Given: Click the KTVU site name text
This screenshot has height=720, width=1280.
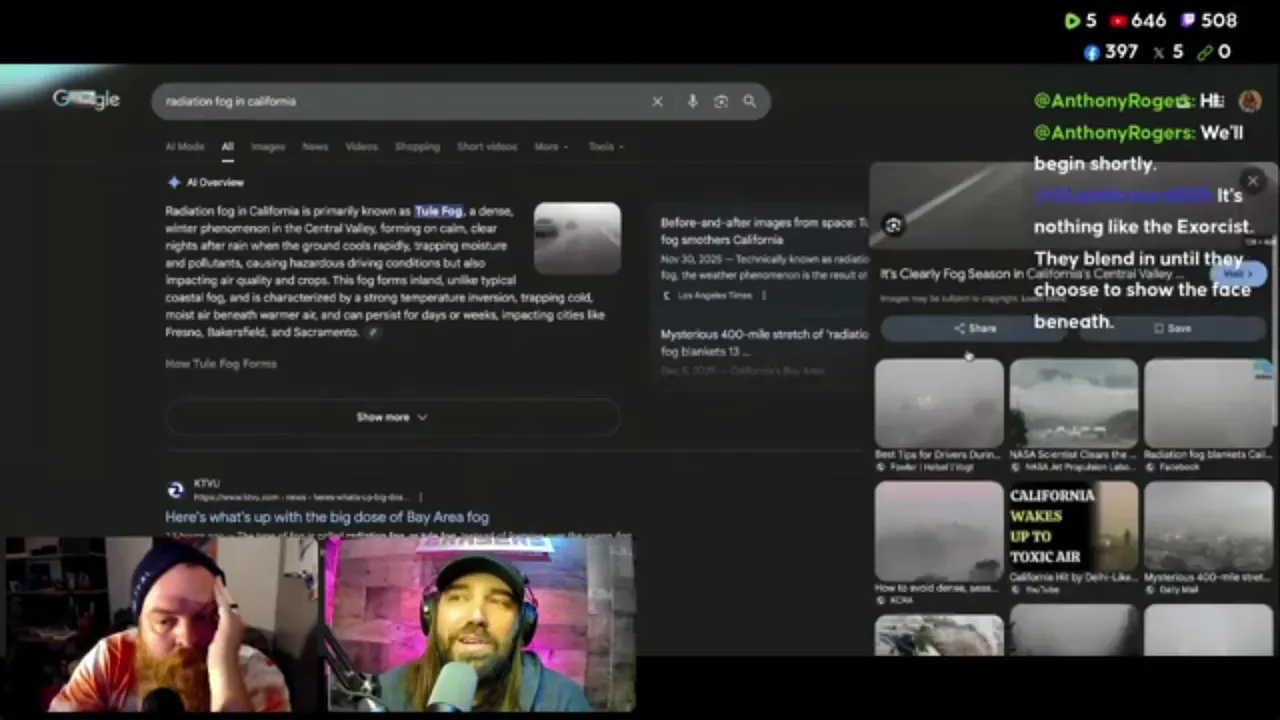Looking at the screenshot, I should [x=206, y=484].
